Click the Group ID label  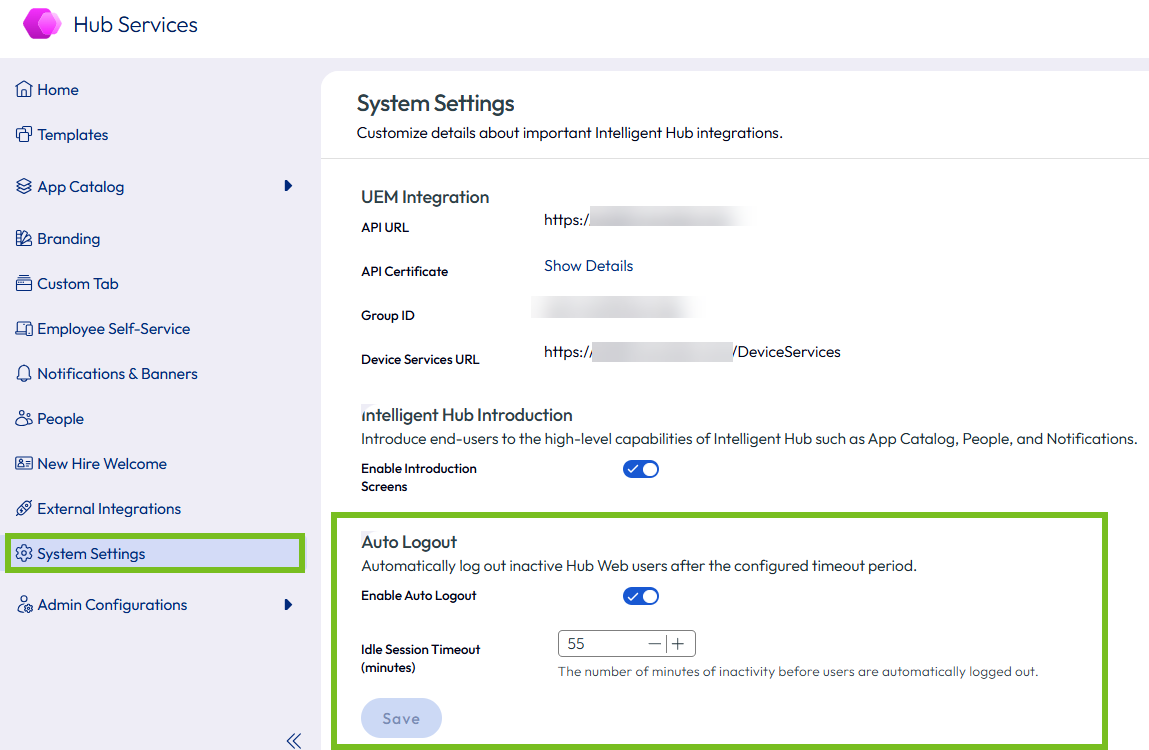388,315
